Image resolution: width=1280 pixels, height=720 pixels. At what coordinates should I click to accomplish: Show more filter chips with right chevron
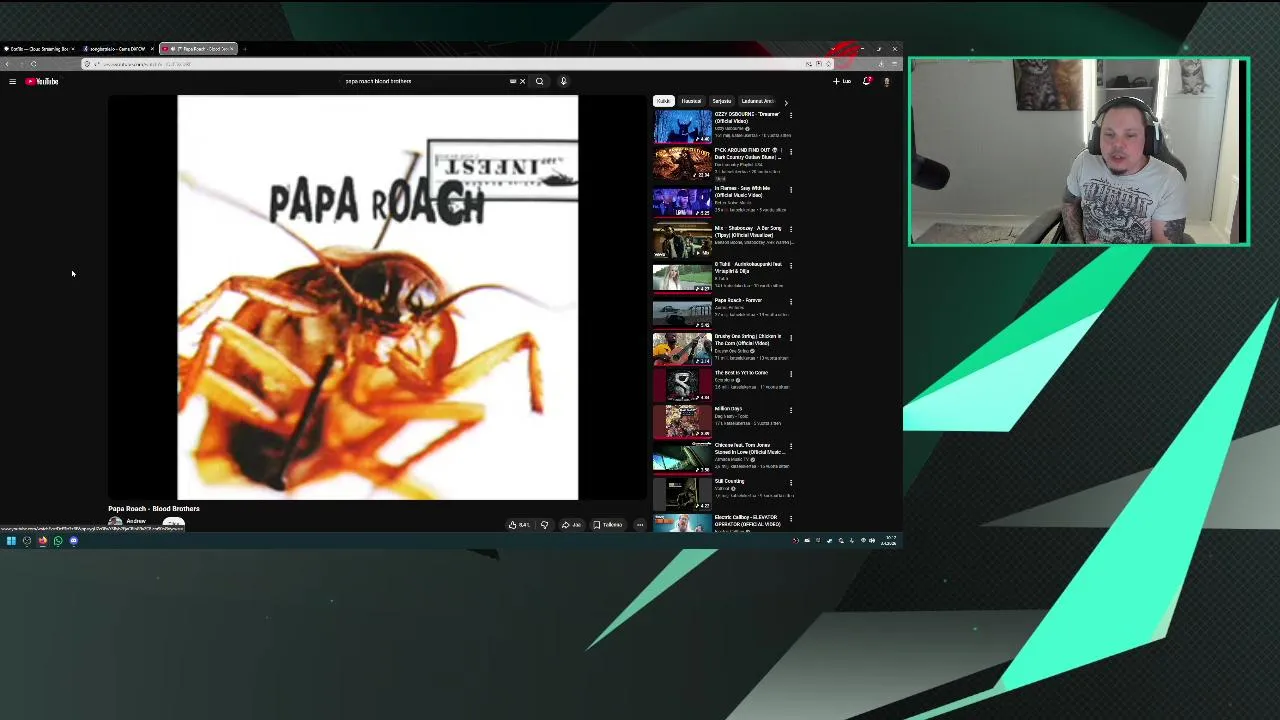click(x=785, y=102)
